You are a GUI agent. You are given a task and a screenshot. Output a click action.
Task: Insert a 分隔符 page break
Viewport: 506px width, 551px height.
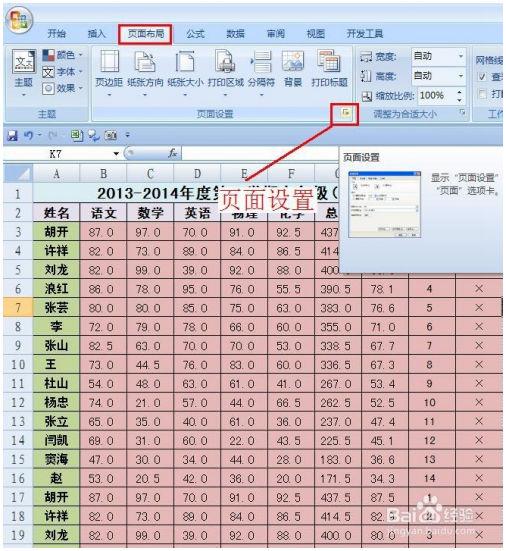[x=261, y=73]
